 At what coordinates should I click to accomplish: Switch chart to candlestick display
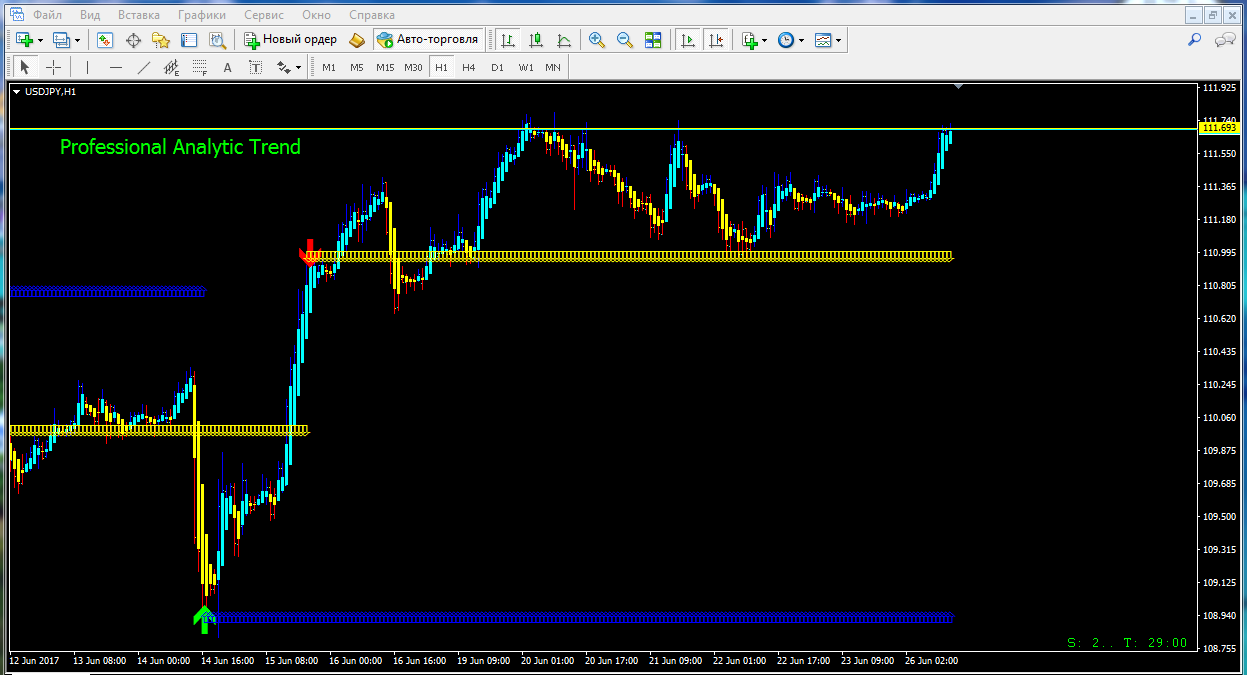(536, 40)
